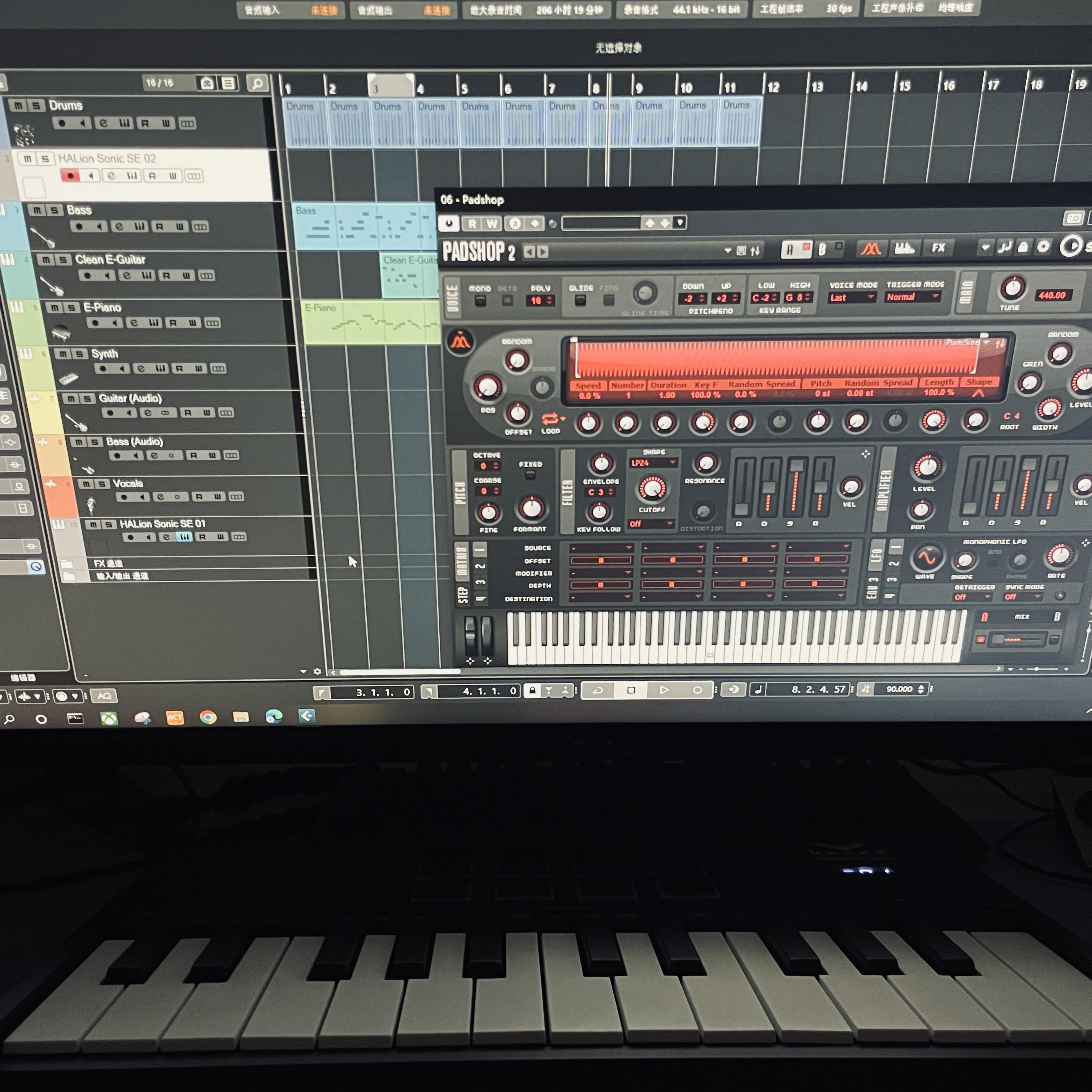
Task: Load next Padshop preset arrow
Action: coord(543,252)
